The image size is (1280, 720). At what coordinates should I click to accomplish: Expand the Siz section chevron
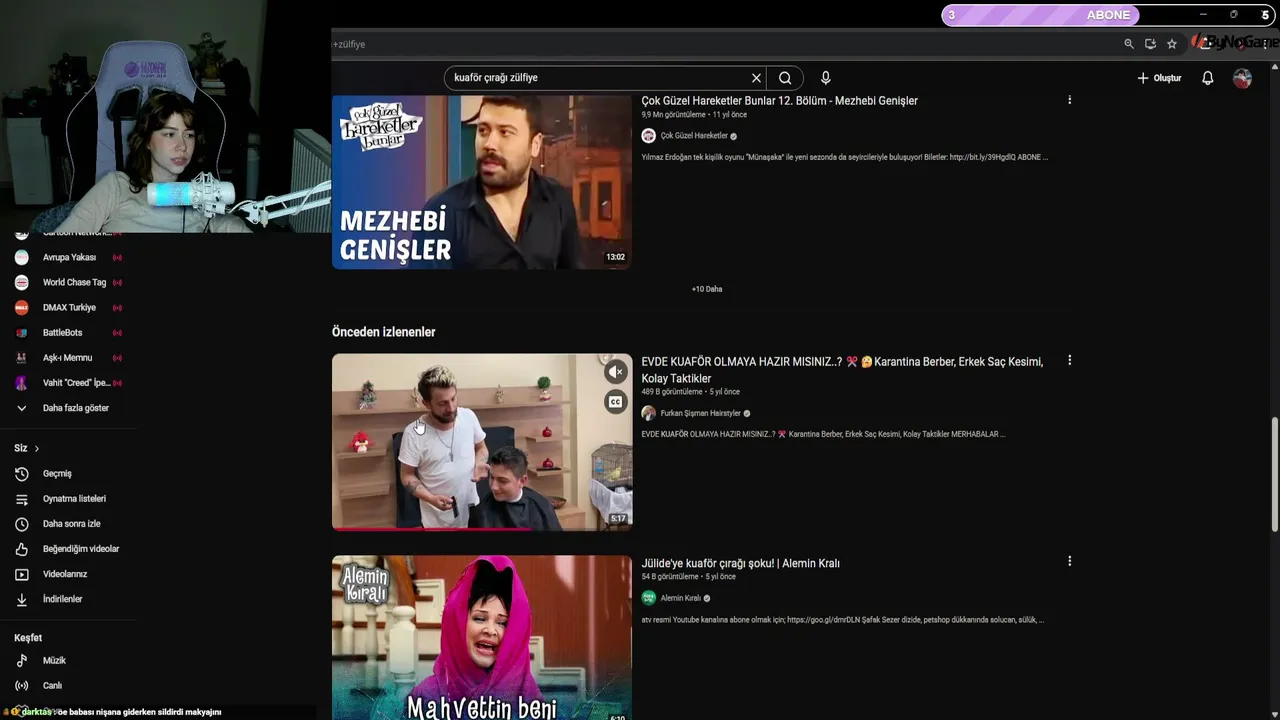(37, 449)
